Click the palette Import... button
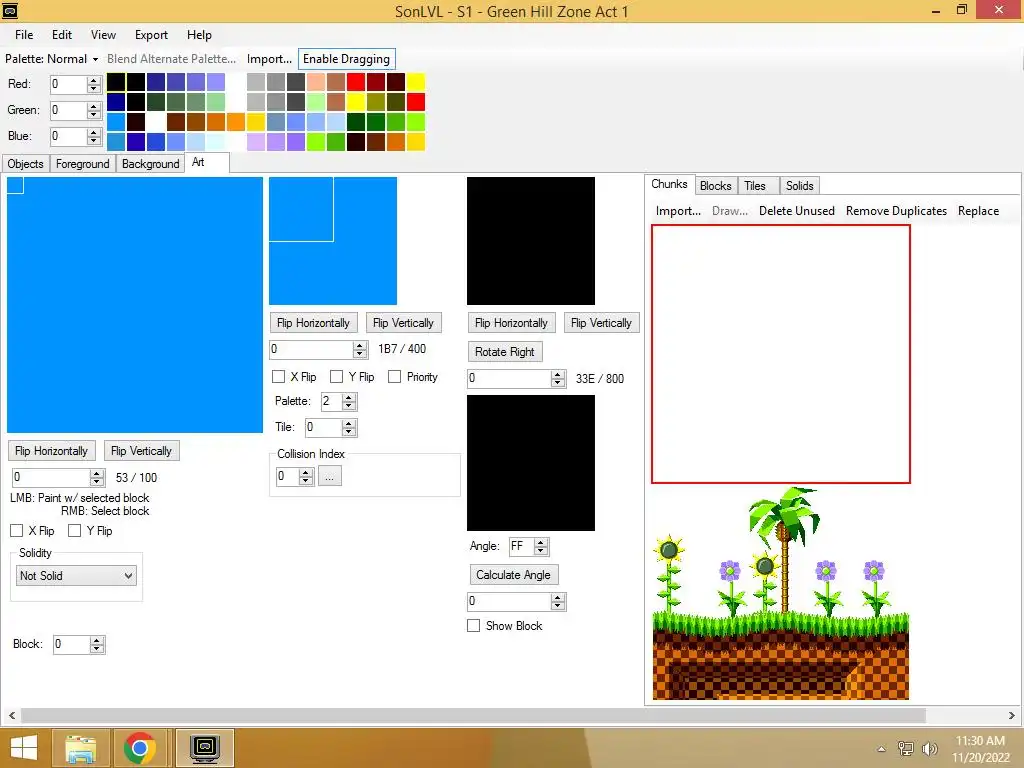Viewport: 1024px width, 768px height. point(269,59)
